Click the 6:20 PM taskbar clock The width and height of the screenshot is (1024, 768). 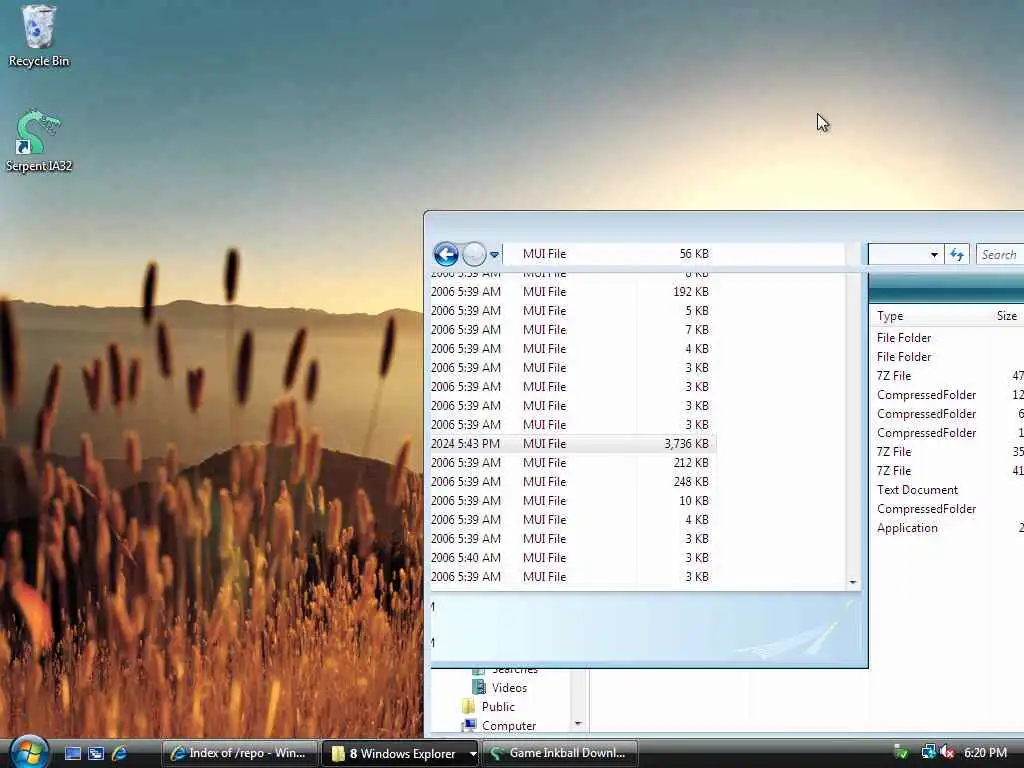coord(985,753)
